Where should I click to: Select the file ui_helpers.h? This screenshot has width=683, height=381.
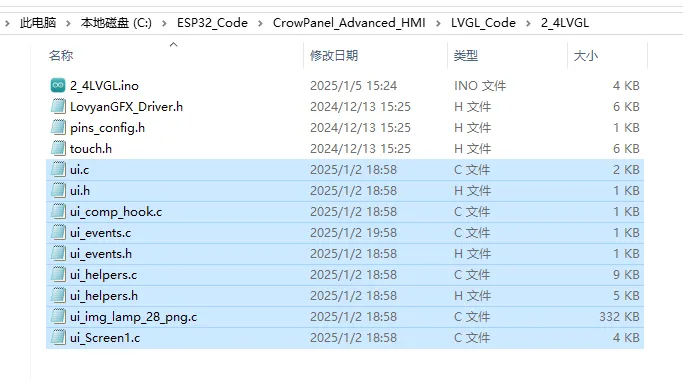tap(104, 296)
